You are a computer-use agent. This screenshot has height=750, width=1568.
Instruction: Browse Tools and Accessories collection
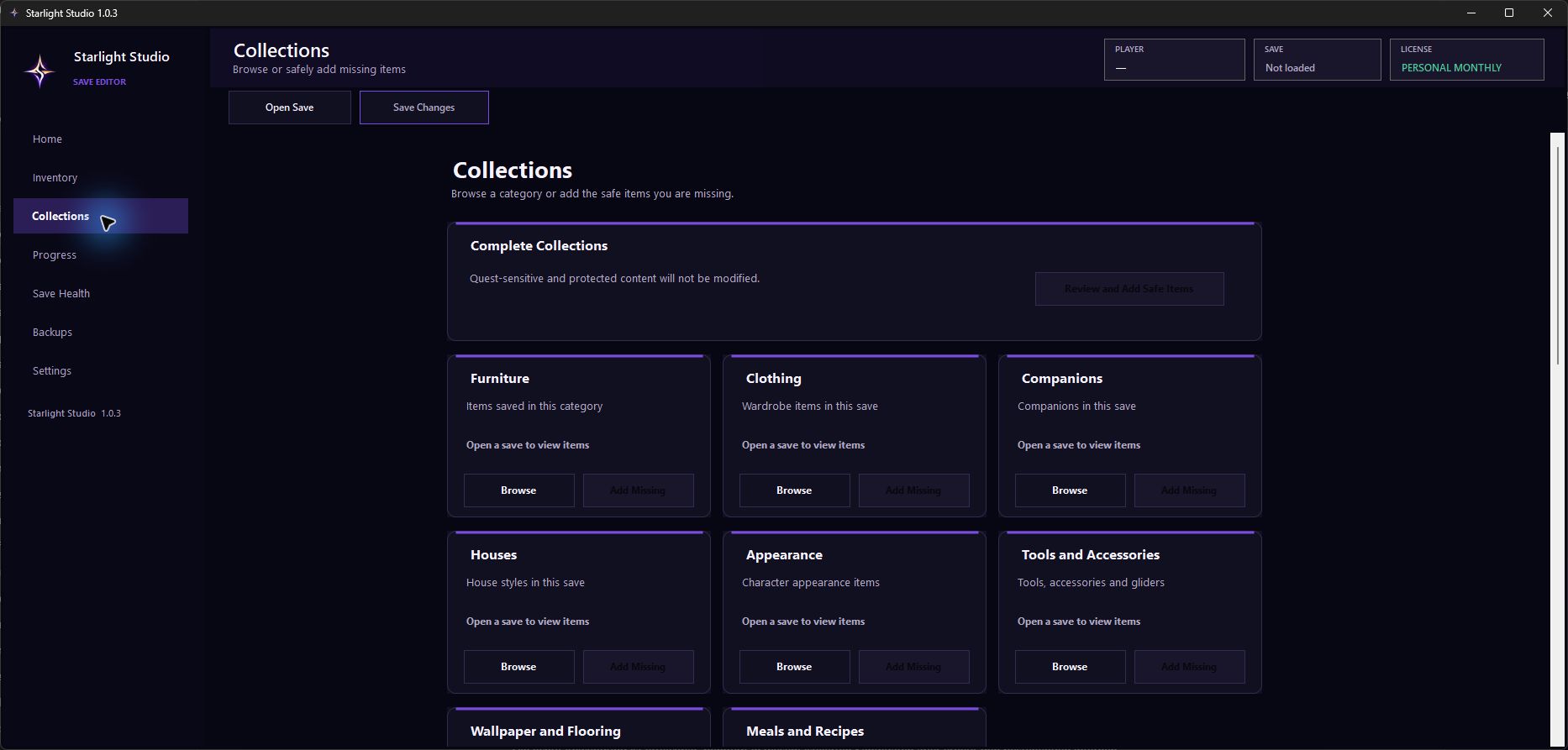click(1071, 667)
